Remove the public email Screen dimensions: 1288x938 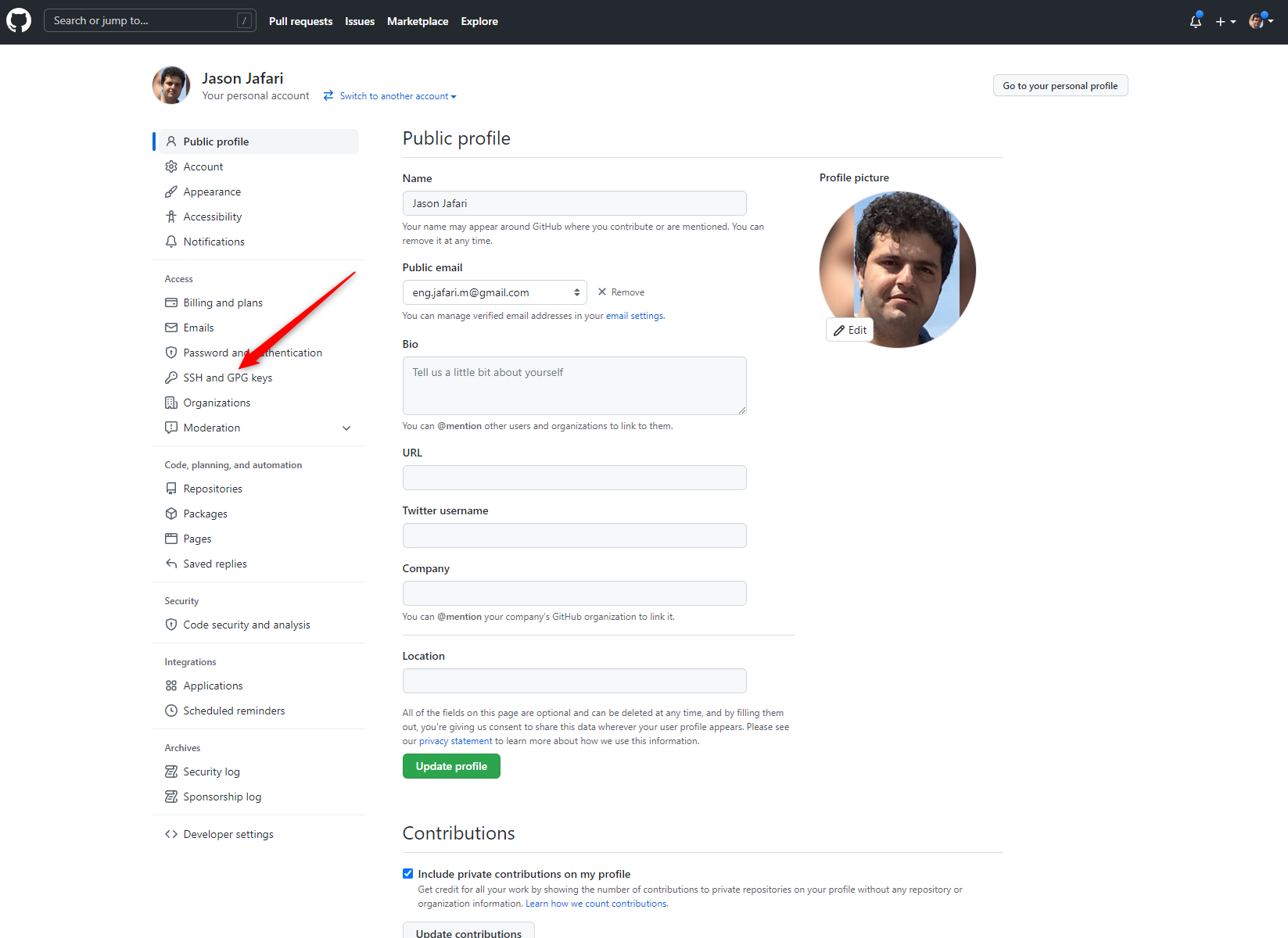click(x=622, y=292)
